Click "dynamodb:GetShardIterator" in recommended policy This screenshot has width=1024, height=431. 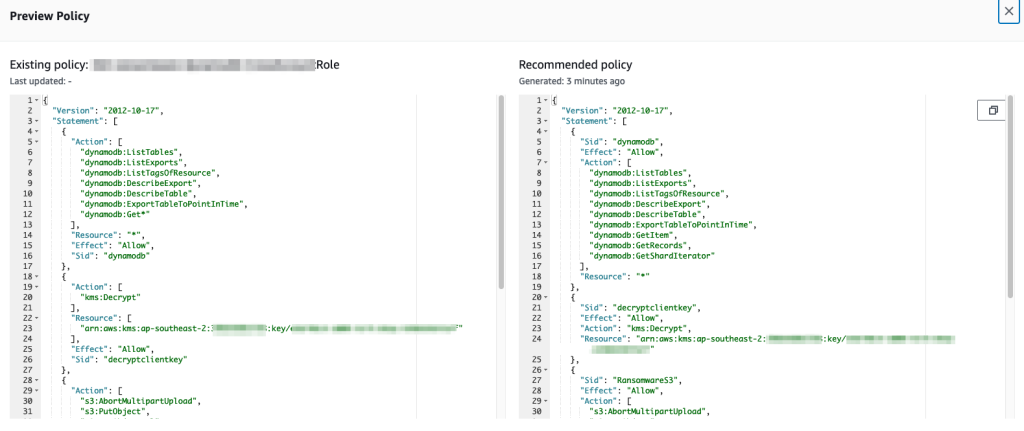[x=650, y=256]
